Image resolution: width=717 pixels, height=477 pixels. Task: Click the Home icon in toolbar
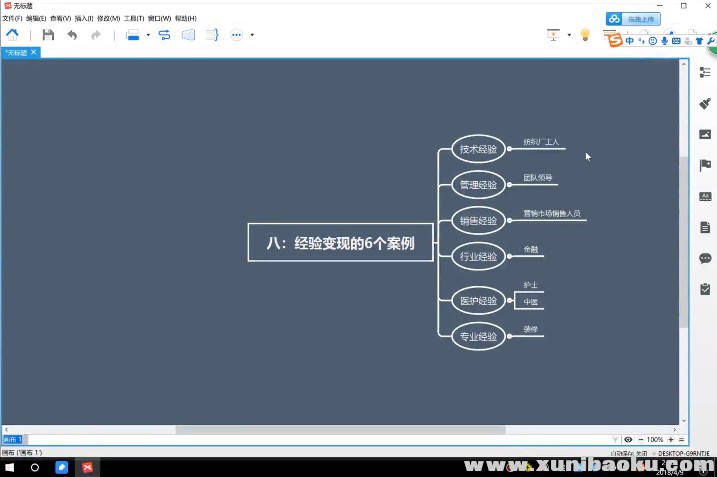pos(12,34)
